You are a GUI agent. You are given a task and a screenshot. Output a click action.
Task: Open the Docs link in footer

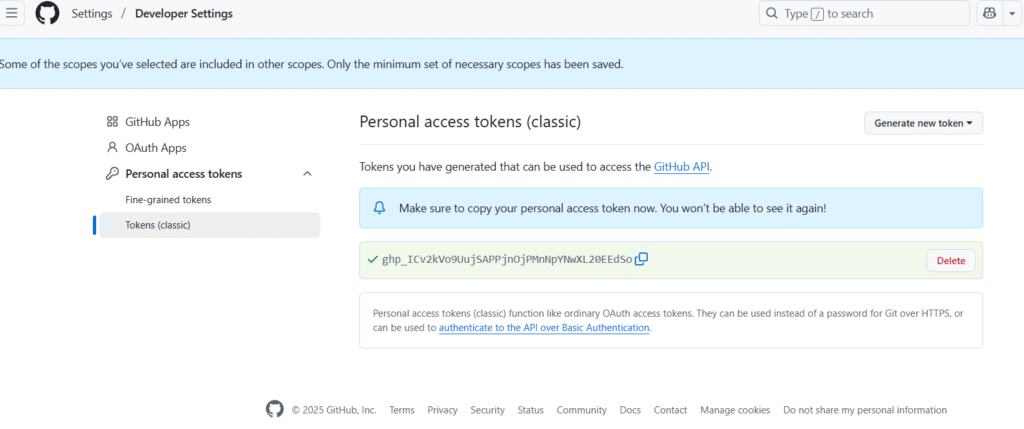630,410
